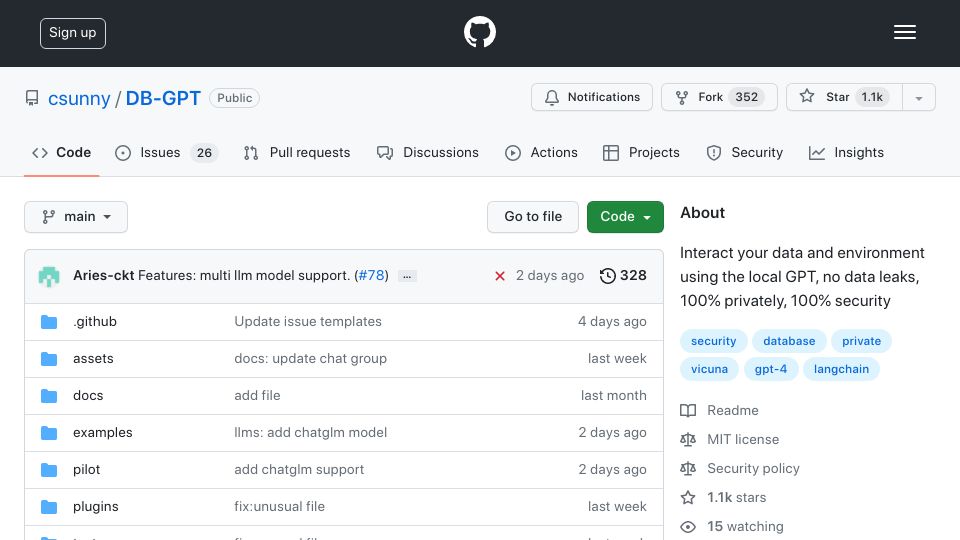Click the scale icon beside Security policy
The width and height of the screenshot is (960, 540).
coord(688,468)
